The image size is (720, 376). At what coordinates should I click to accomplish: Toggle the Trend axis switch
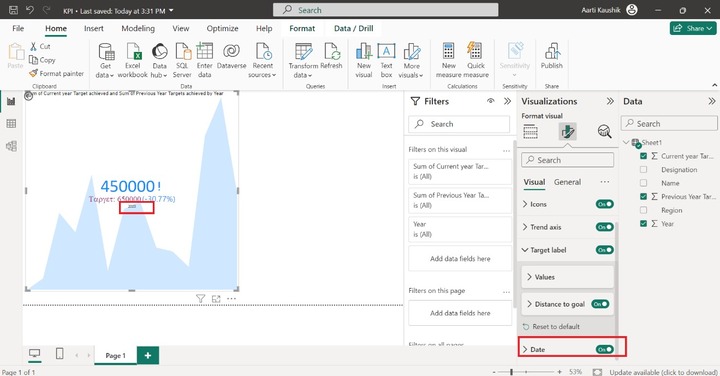click(x=605, y=227)
